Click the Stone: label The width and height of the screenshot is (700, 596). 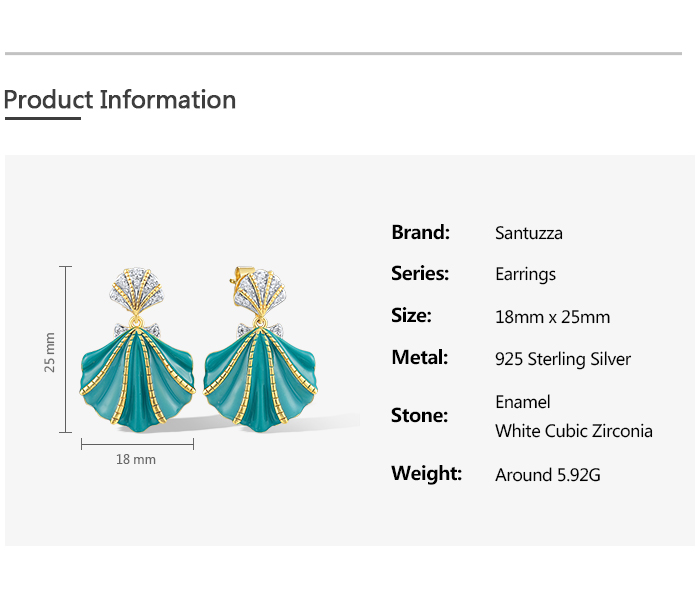419,415
